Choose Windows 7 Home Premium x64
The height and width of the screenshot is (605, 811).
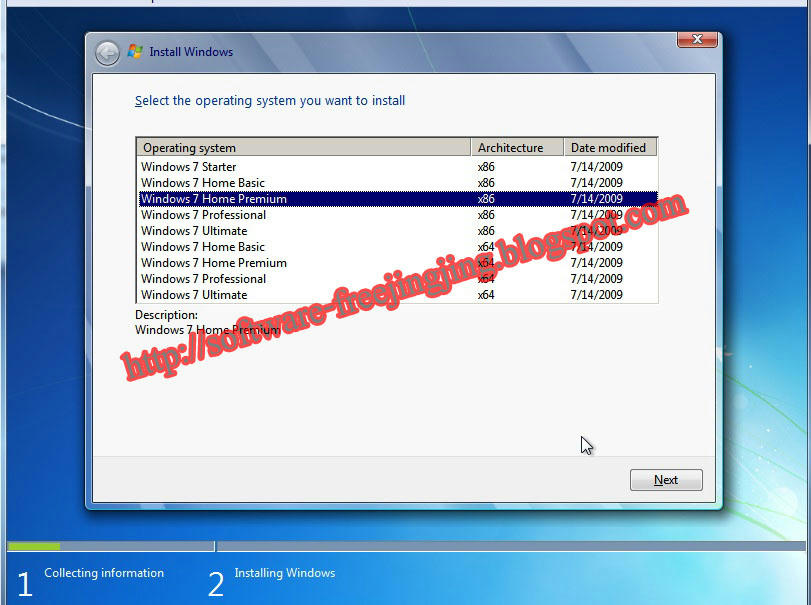tap(214, 263)
